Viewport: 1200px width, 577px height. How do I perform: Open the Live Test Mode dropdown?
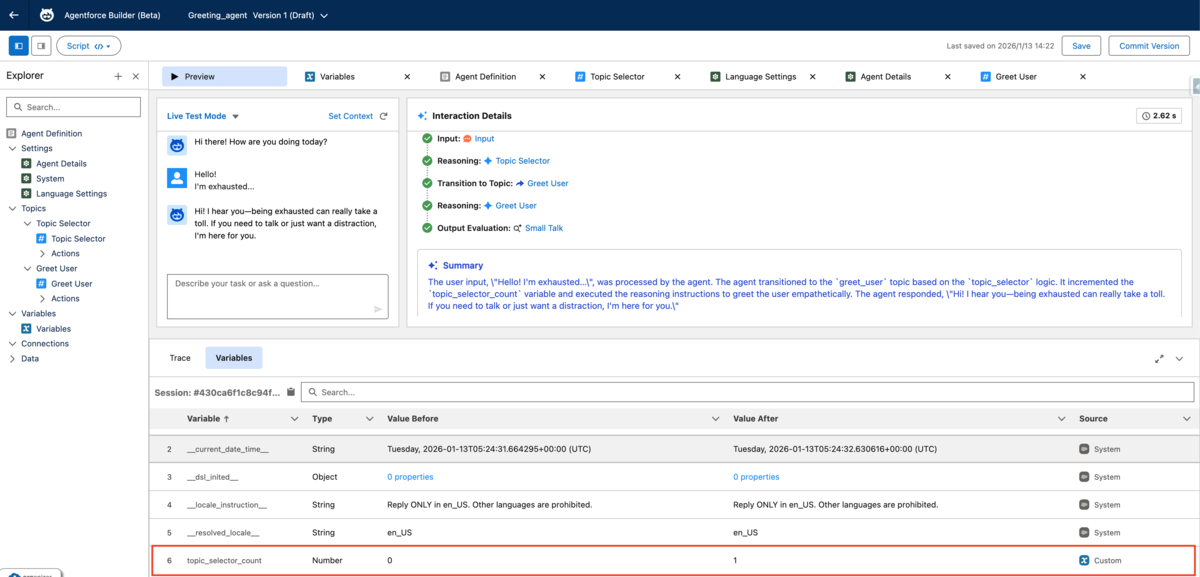click(x=203, y=116)
